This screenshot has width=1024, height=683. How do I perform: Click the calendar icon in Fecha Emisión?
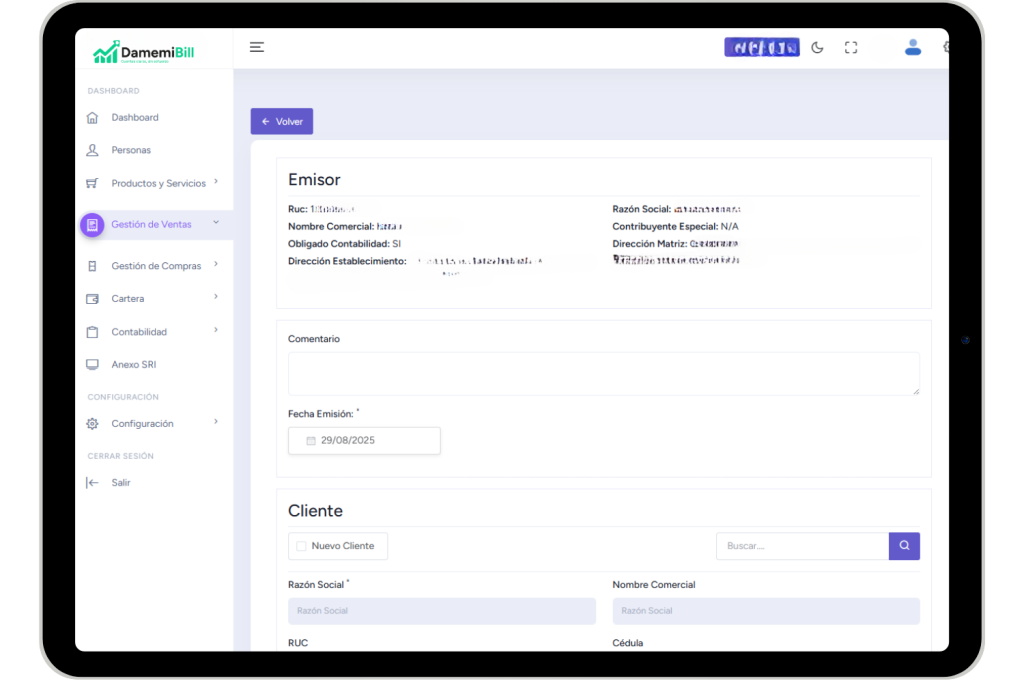click(311, 440)
